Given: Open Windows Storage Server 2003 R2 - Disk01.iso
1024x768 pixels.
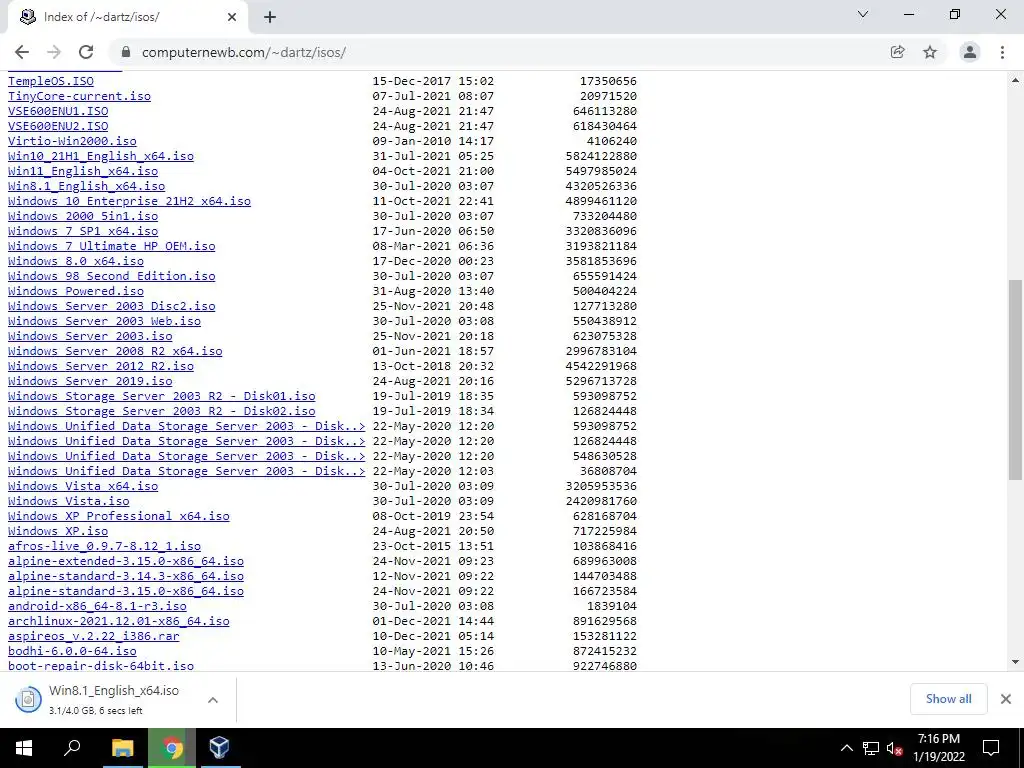Looking at the screenshot, I should [x=161, y=396].
